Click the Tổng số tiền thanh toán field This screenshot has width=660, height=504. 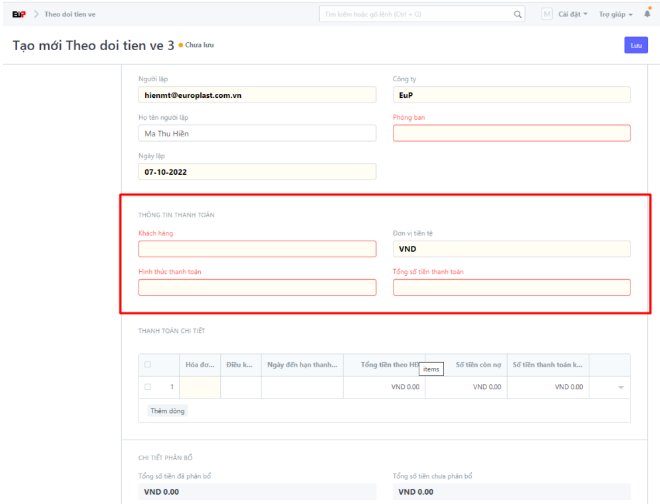point(511,288)
